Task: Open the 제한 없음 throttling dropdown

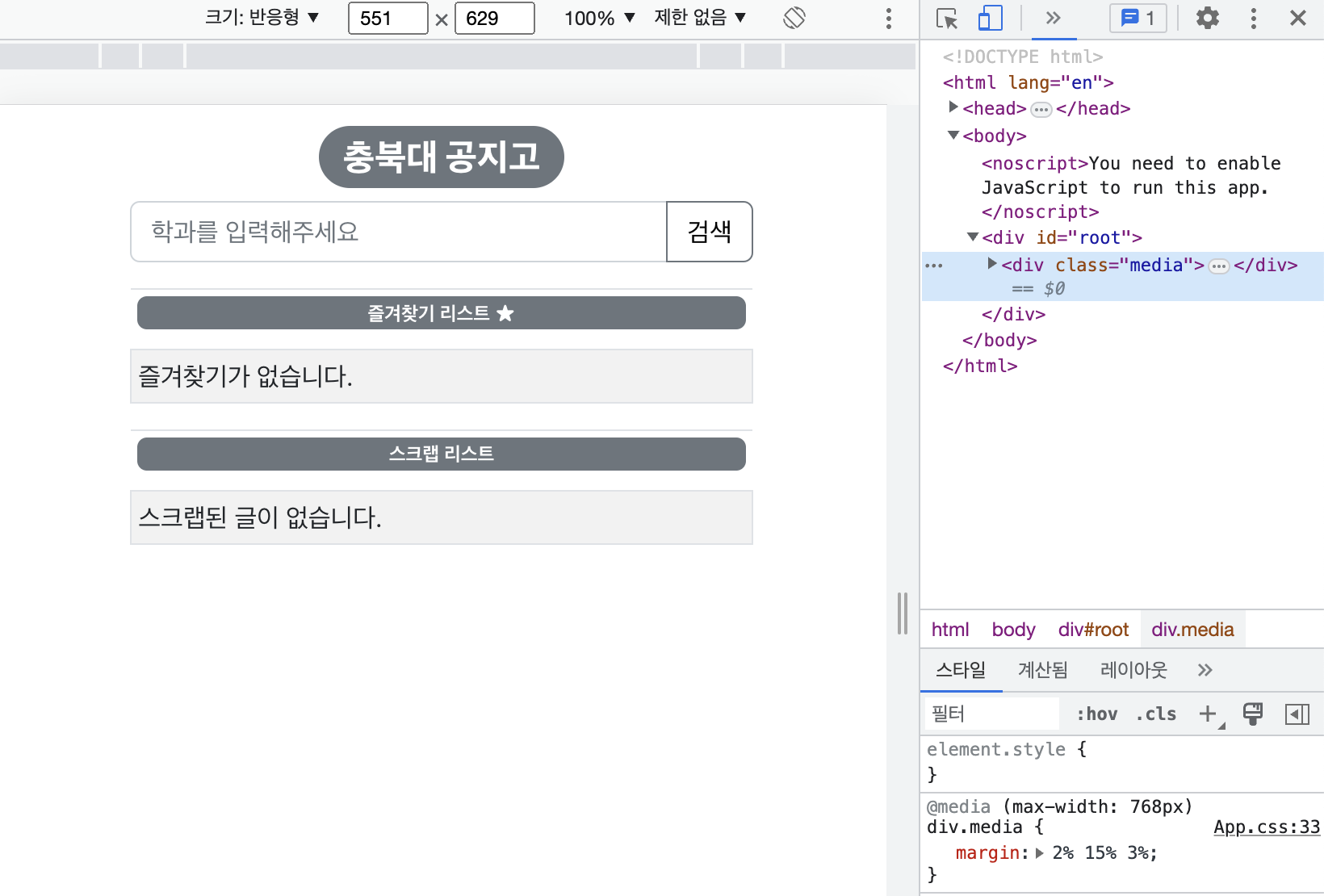Action: (700, 18)
